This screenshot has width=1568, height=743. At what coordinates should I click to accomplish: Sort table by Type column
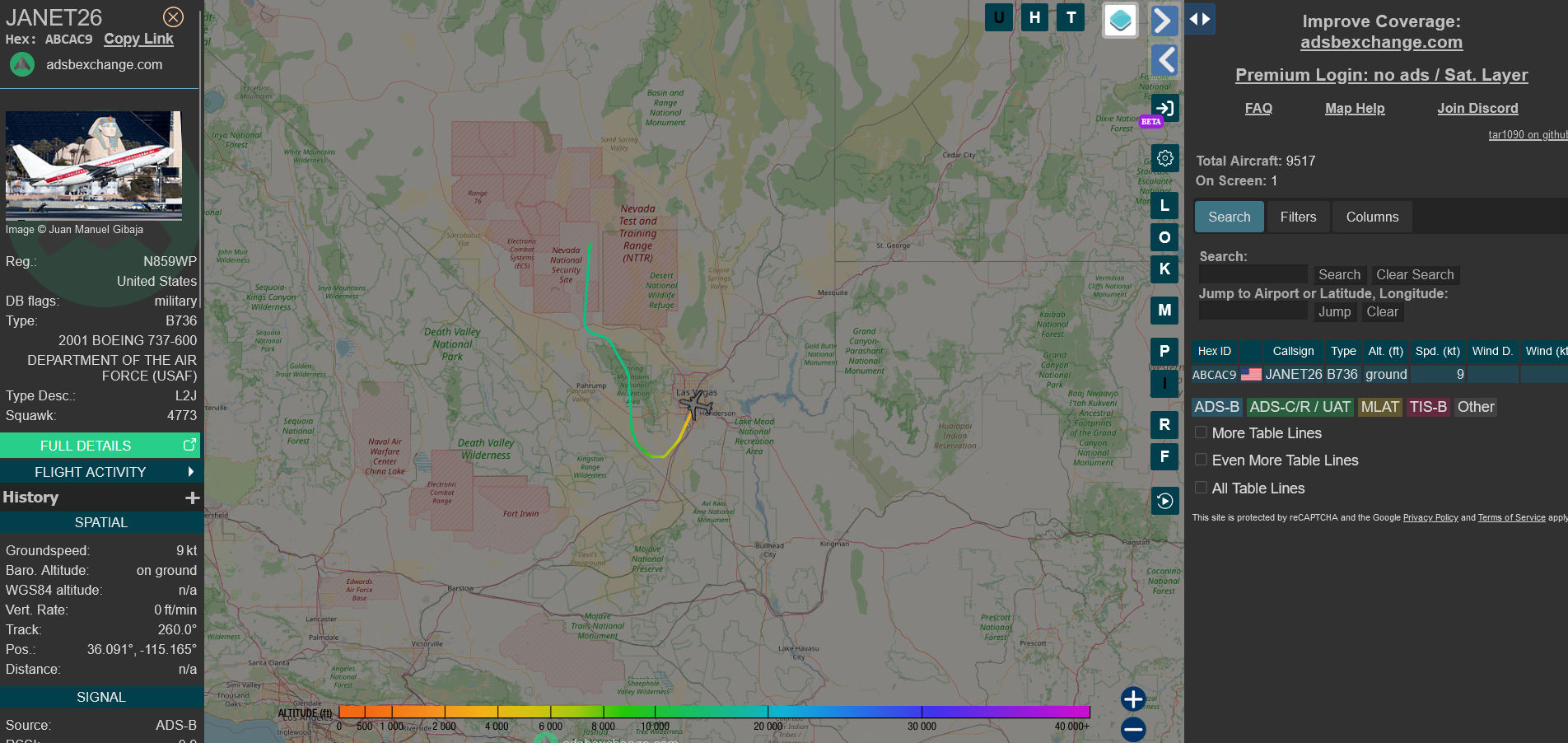(x=1343, y=351)
